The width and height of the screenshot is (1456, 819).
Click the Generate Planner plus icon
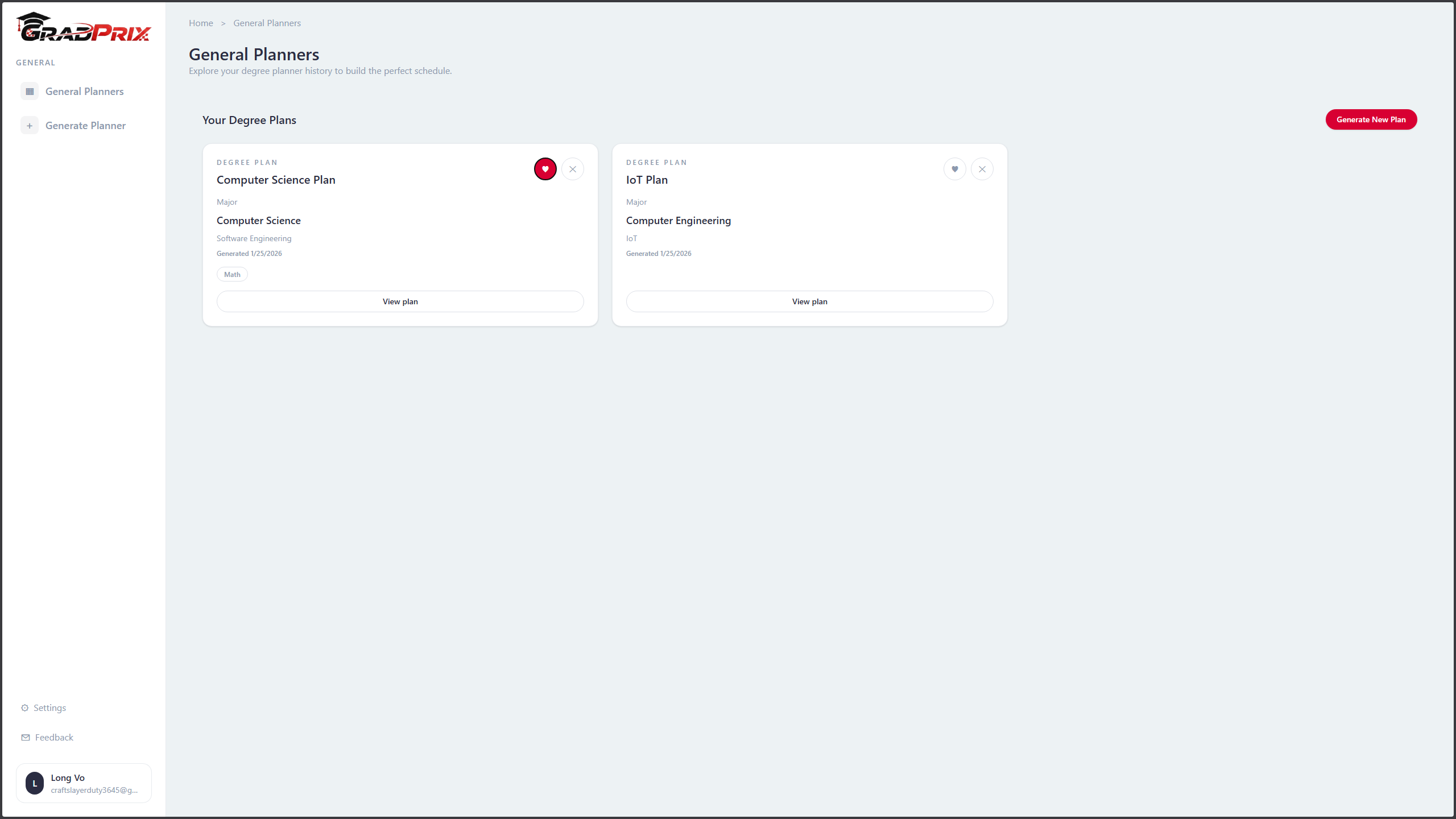point(30,126)
